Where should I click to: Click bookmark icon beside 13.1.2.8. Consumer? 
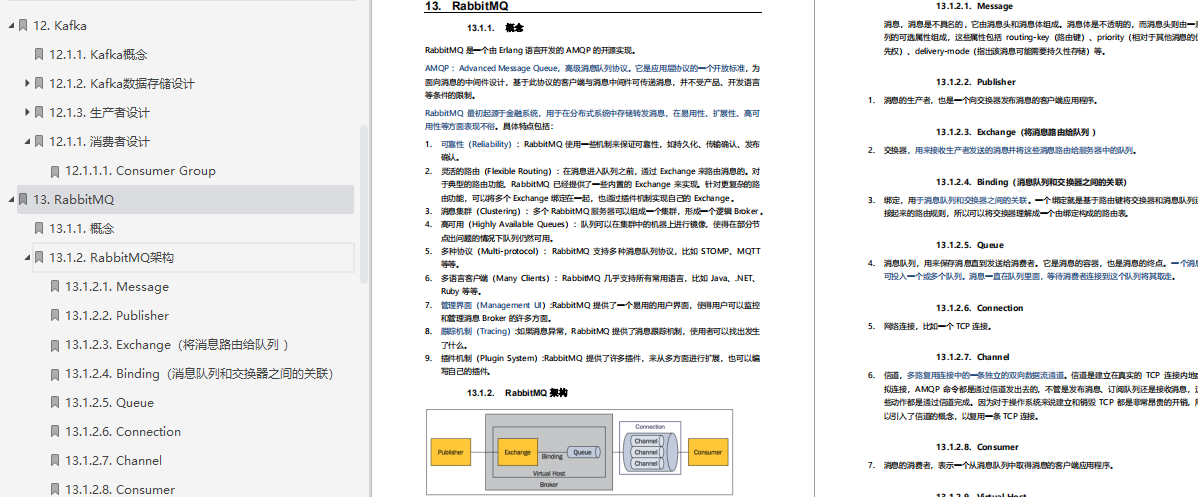coord(55,489)
